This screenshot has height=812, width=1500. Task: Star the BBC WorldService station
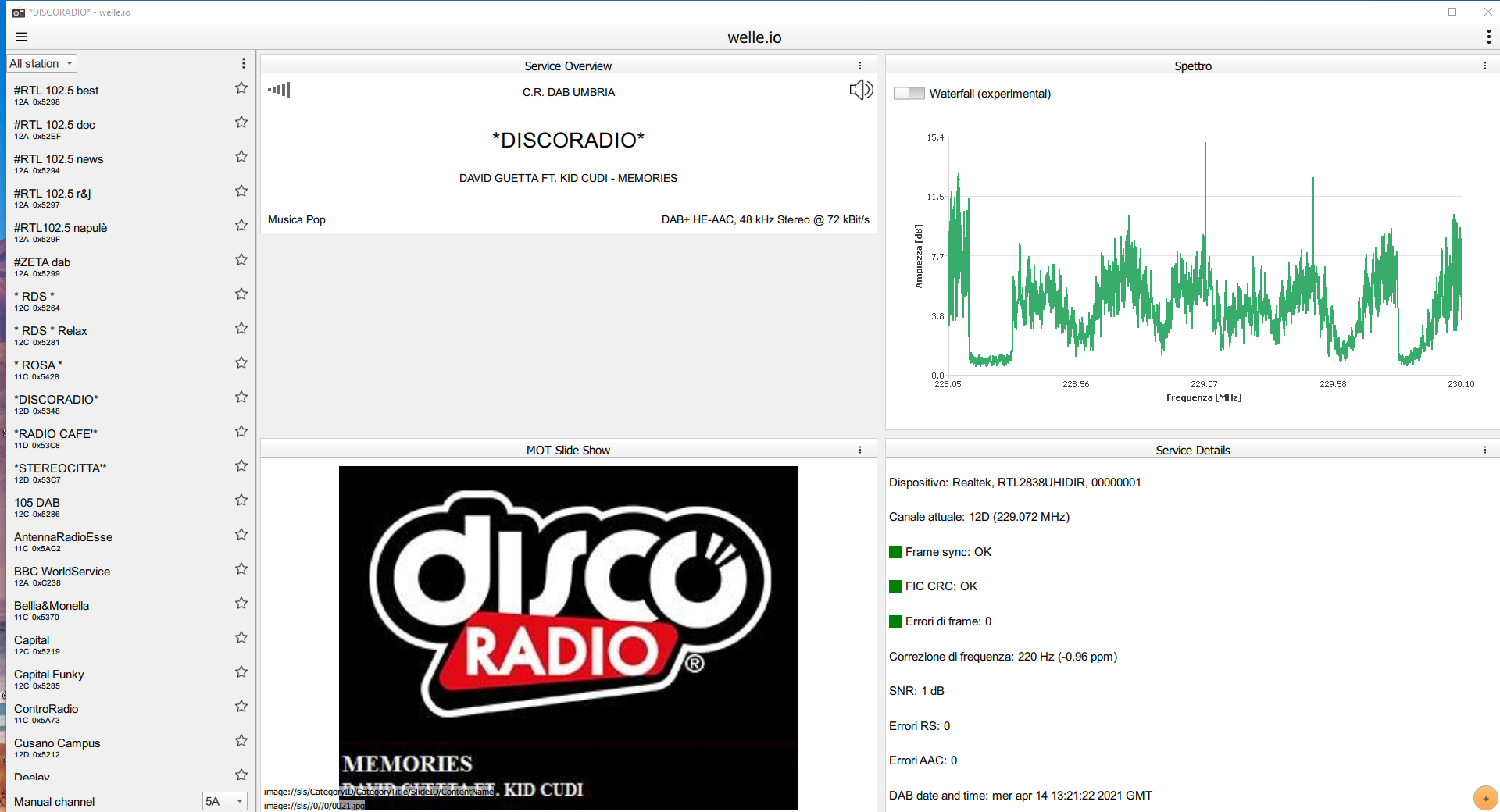pos(241,569)
